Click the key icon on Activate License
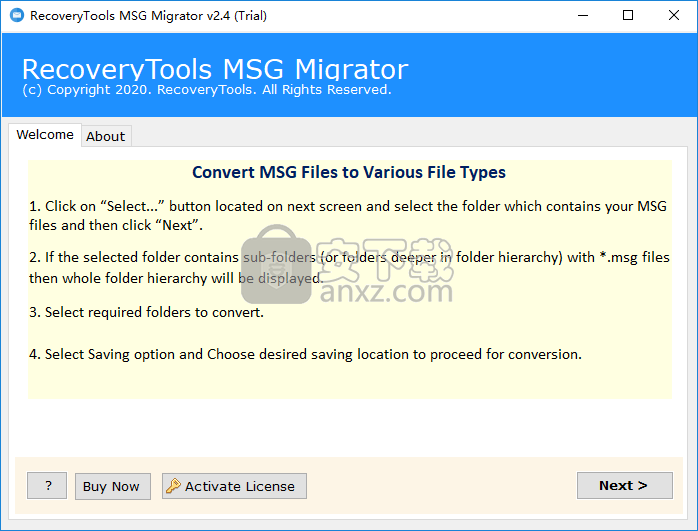 173,486
